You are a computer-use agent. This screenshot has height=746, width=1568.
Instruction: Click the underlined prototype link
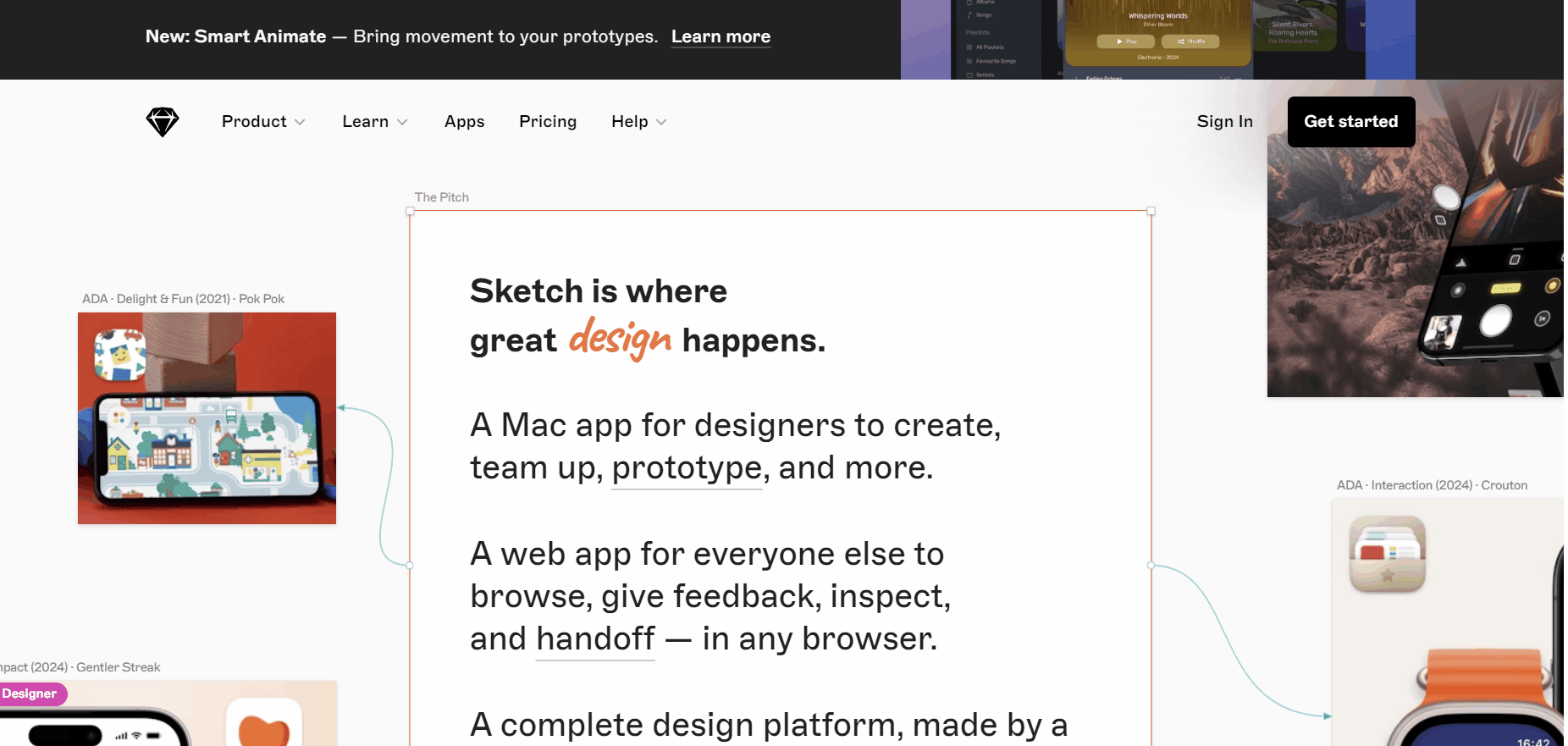(687, 468)
